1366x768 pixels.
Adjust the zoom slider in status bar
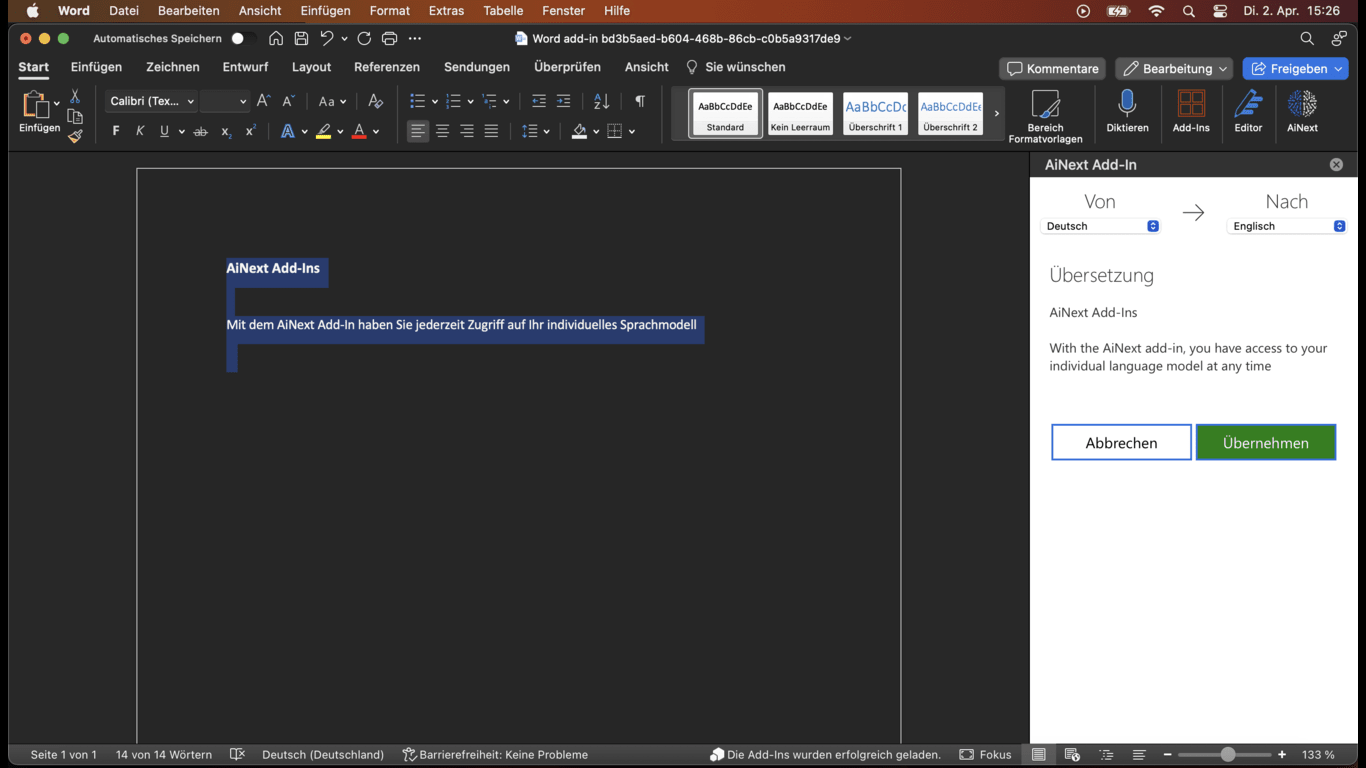1228,755
